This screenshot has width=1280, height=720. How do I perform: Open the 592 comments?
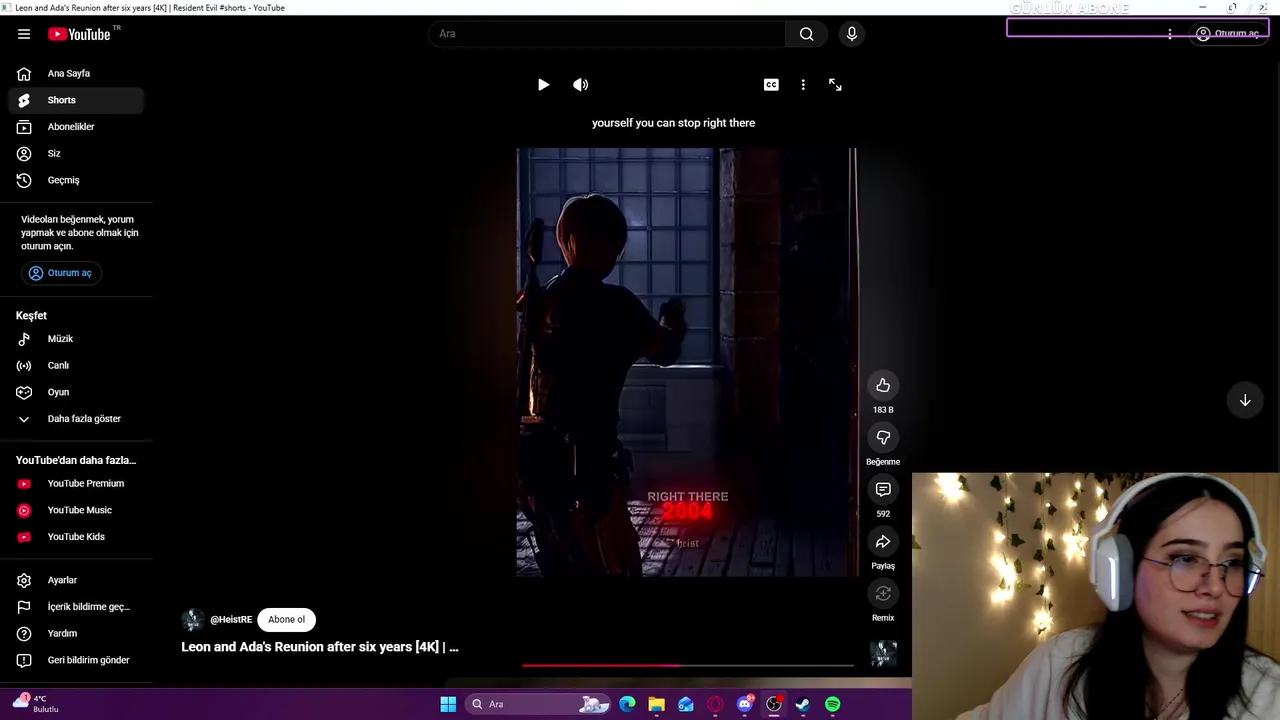tap(883, 489)
